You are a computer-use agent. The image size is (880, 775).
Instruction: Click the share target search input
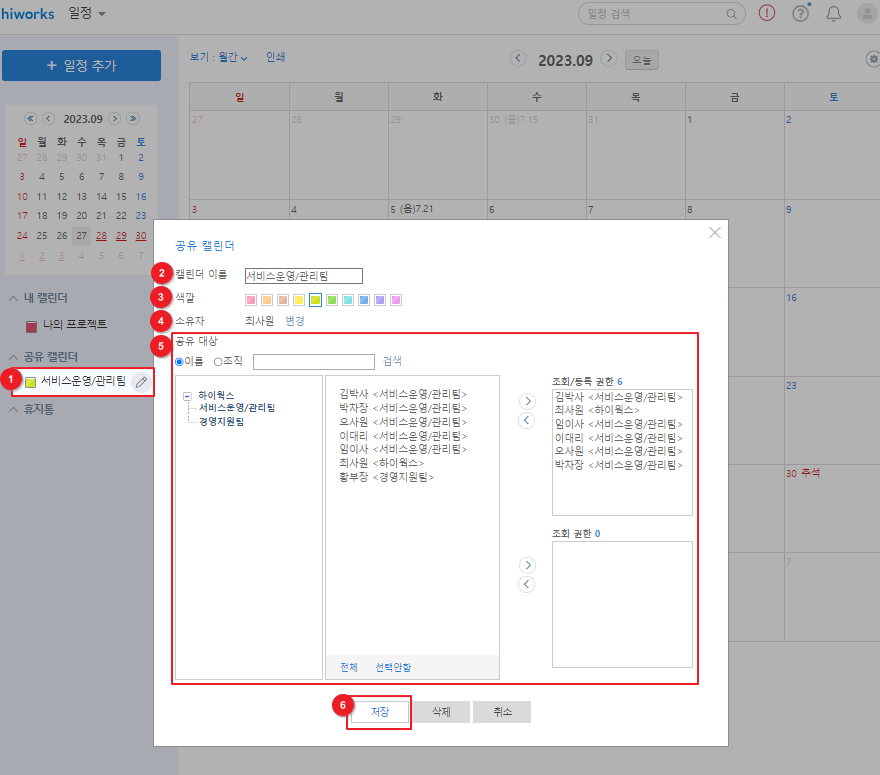[314, 362]
